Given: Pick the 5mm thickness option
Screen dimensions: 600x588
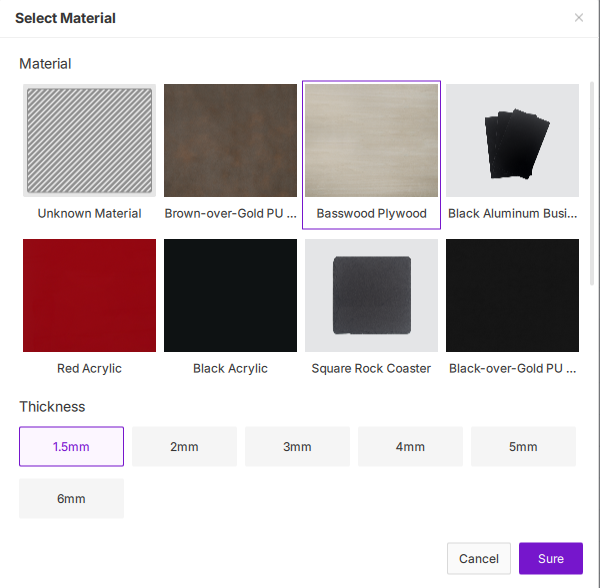Looking at the screenshot, I should (523, 447).
